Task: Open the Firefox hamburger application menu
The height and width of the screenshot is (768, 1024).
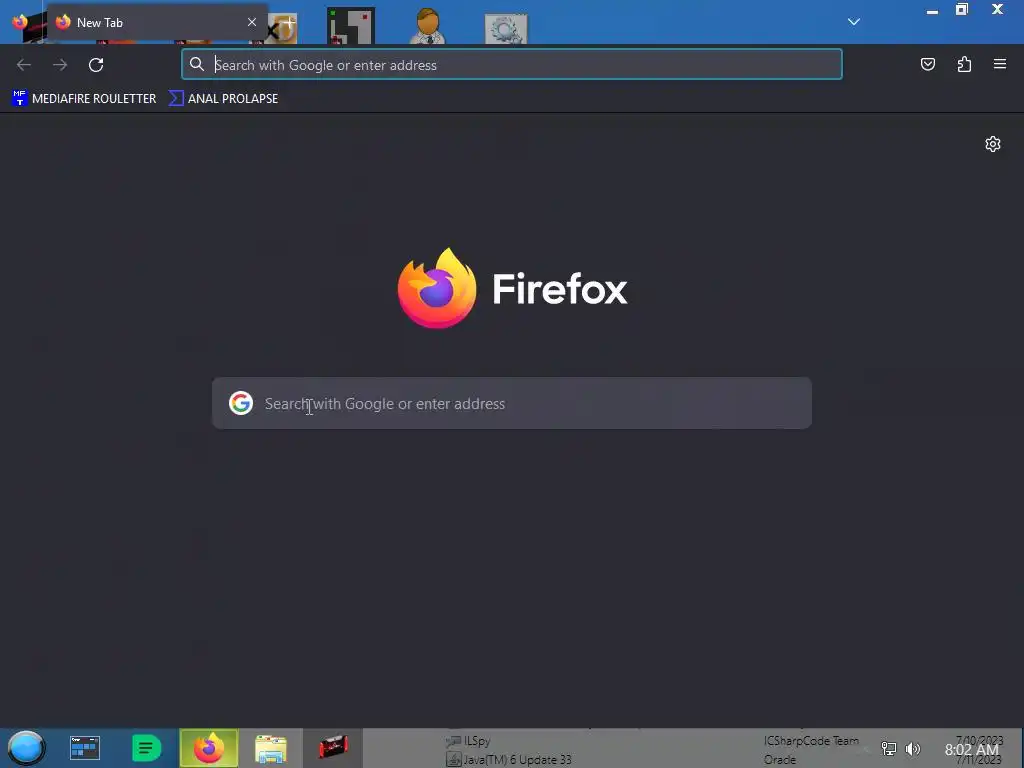Action: pos(1000,64)
